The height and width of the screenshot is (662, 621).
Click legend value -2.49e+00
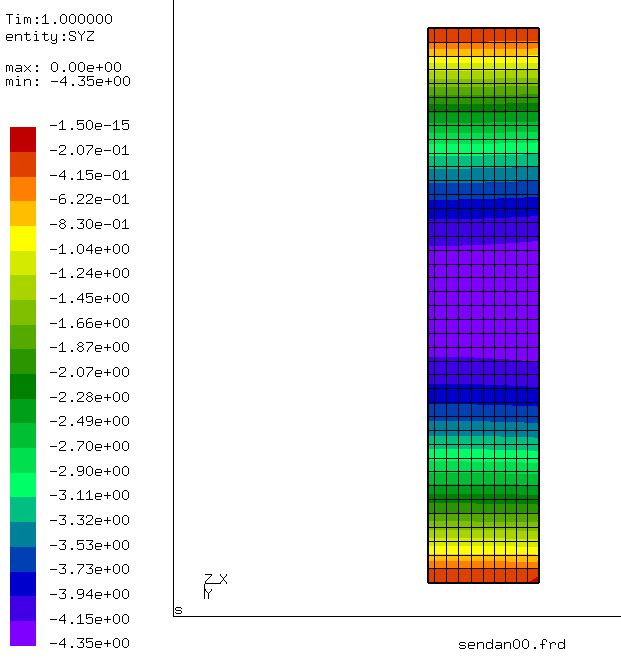(89, 421)
